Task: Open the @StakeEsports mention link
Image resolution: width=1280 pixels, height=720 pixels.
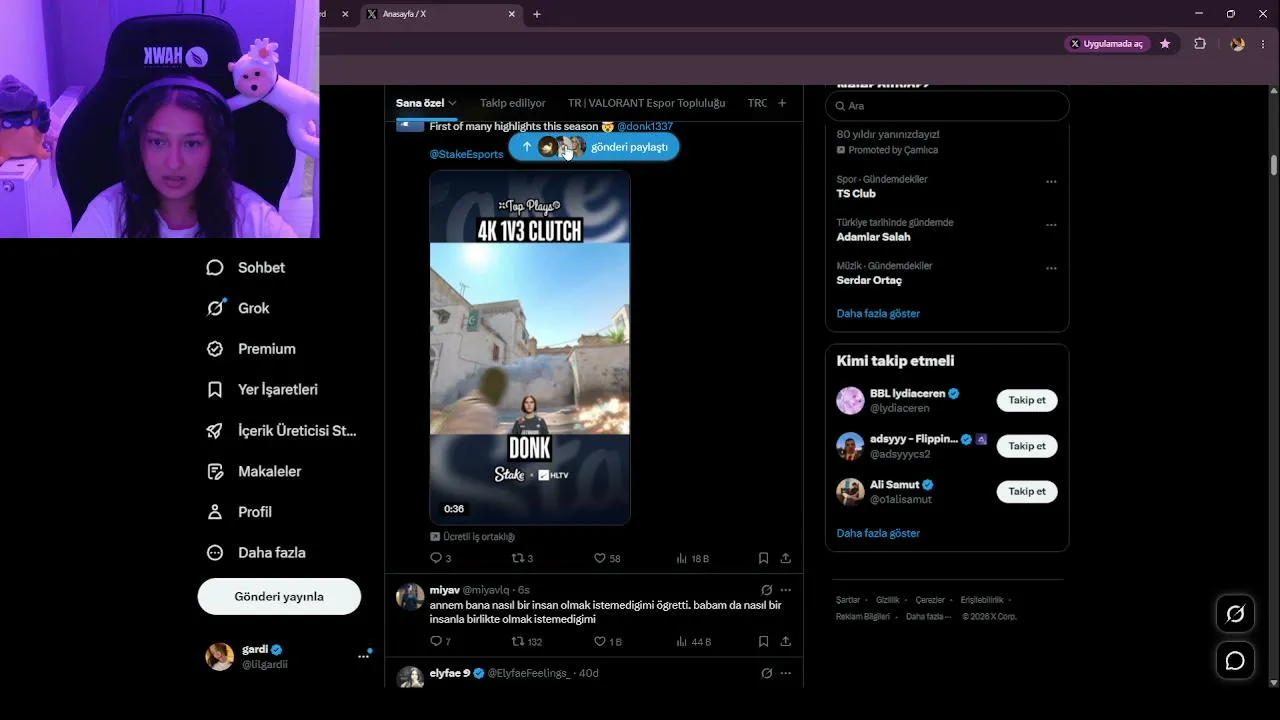Action: tap(466, 154)
